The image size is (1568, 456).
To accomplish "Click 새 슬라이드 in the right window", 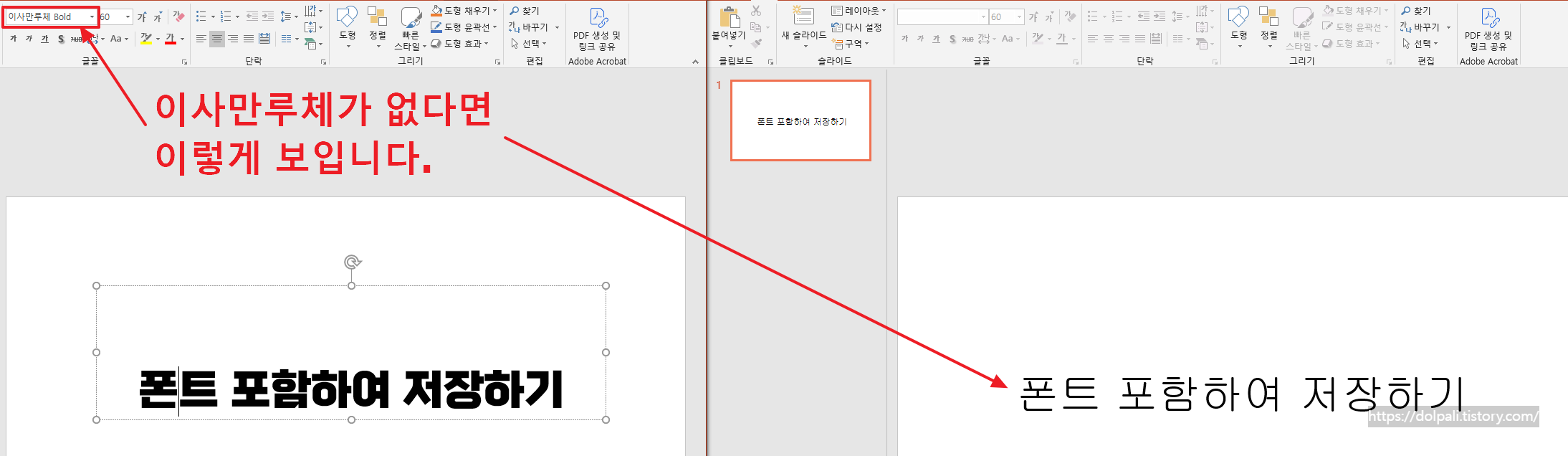I will pyautogui.click(x=804, y=27).
